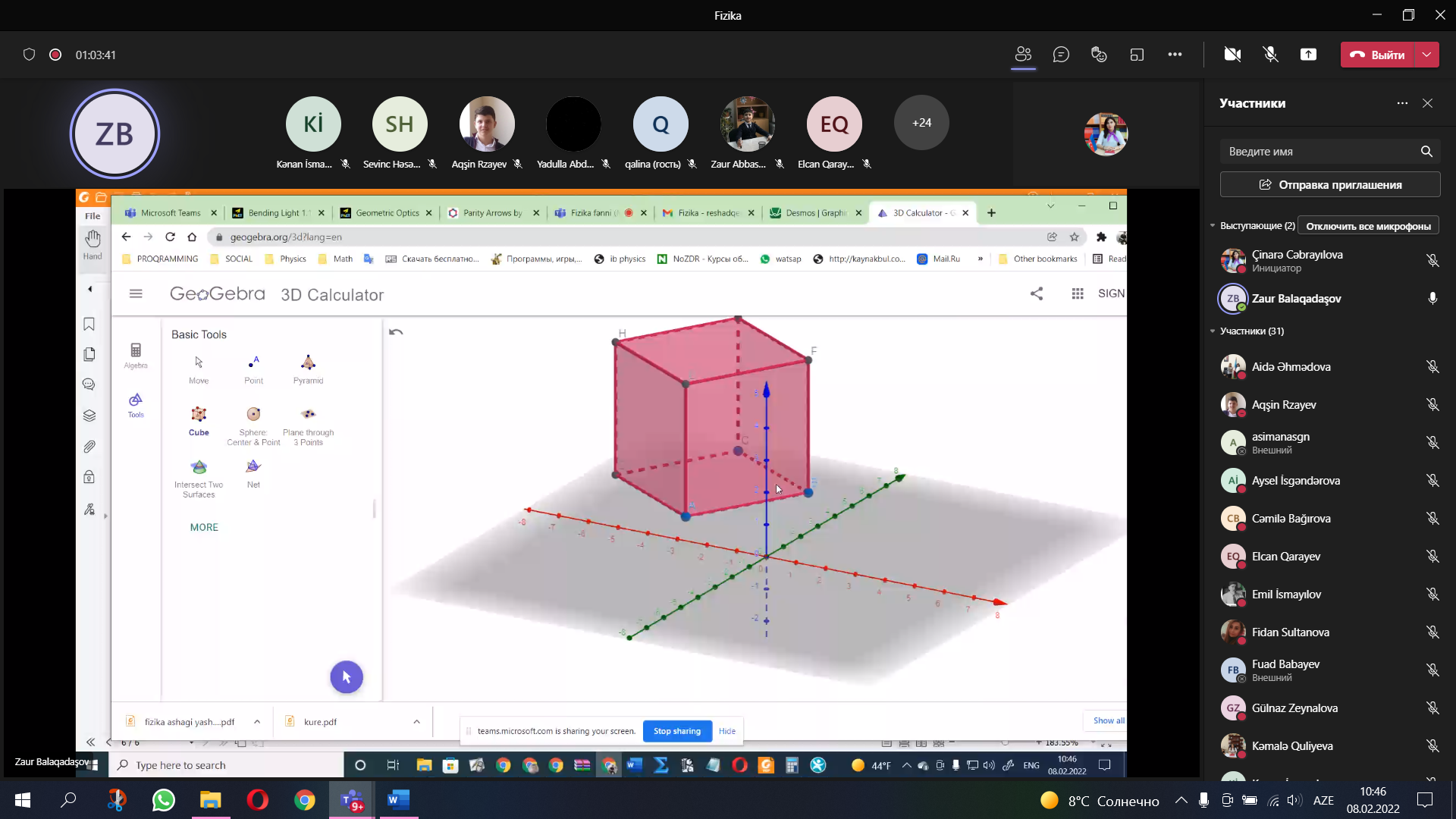Open WhatsApp from Windows taskbar
This screenshot has width=1456, height=819.
pyautogui.click(x=163, y=800)
